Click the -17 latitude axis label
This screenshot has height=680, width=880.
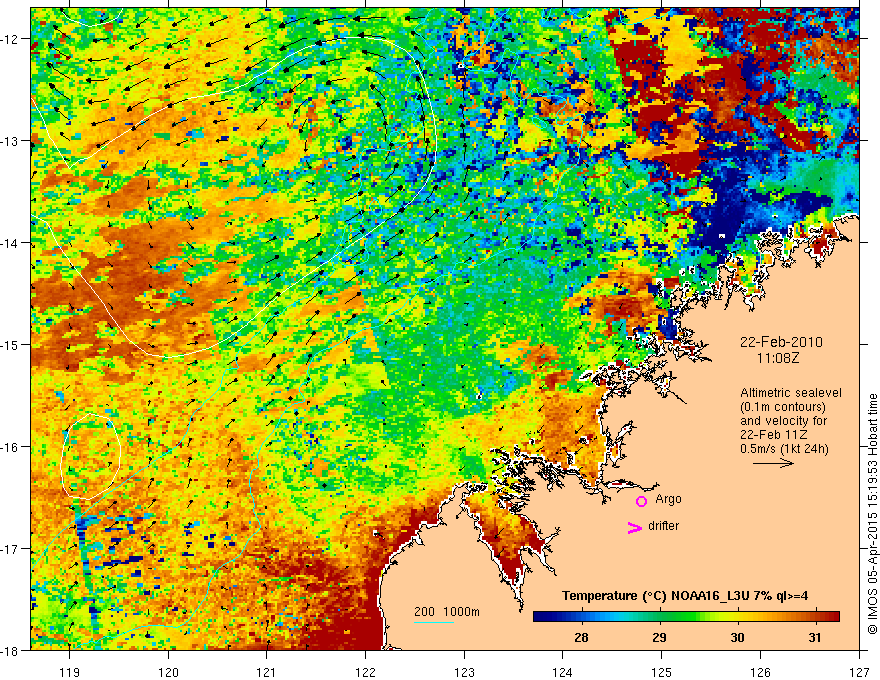tap(12, 549)
